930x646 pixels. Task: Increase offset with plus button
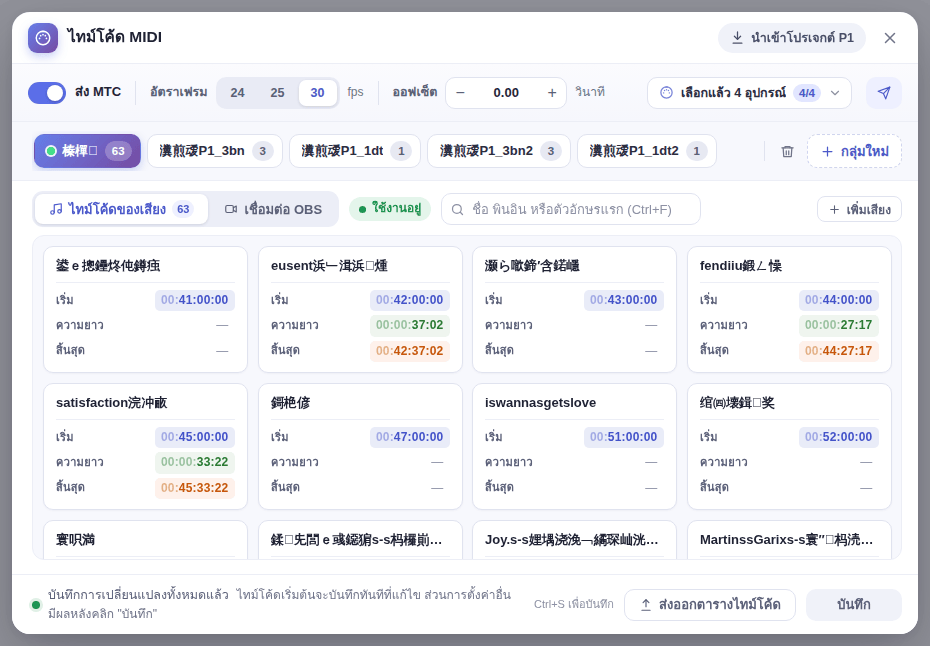pos(552,93)
